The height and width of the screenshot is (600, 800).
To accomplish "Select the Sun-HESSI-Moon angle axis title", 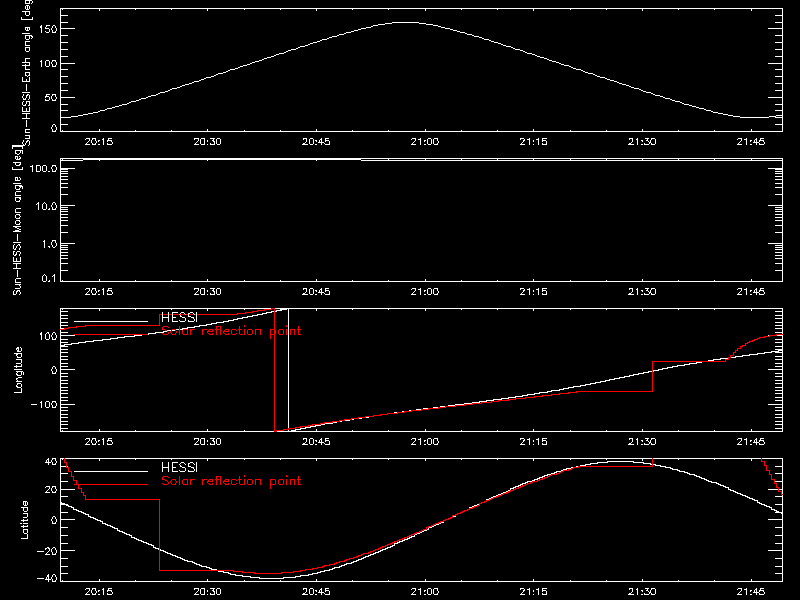I will (17, 220).
